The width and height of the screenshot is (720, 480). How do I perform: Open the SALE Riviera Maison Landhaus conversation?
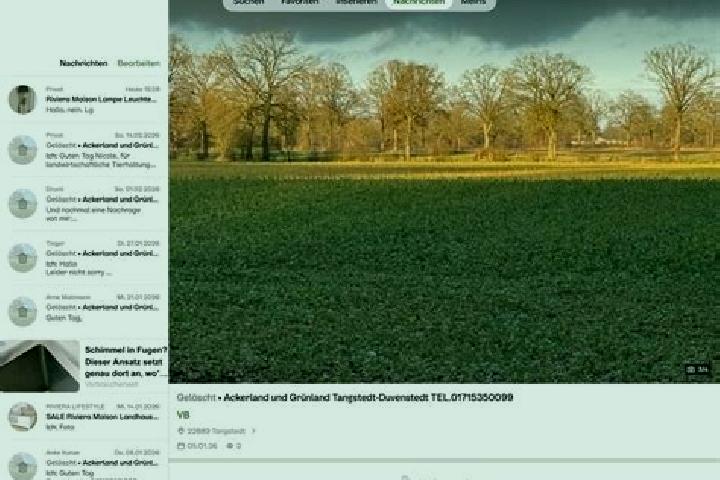coord(84,417)
